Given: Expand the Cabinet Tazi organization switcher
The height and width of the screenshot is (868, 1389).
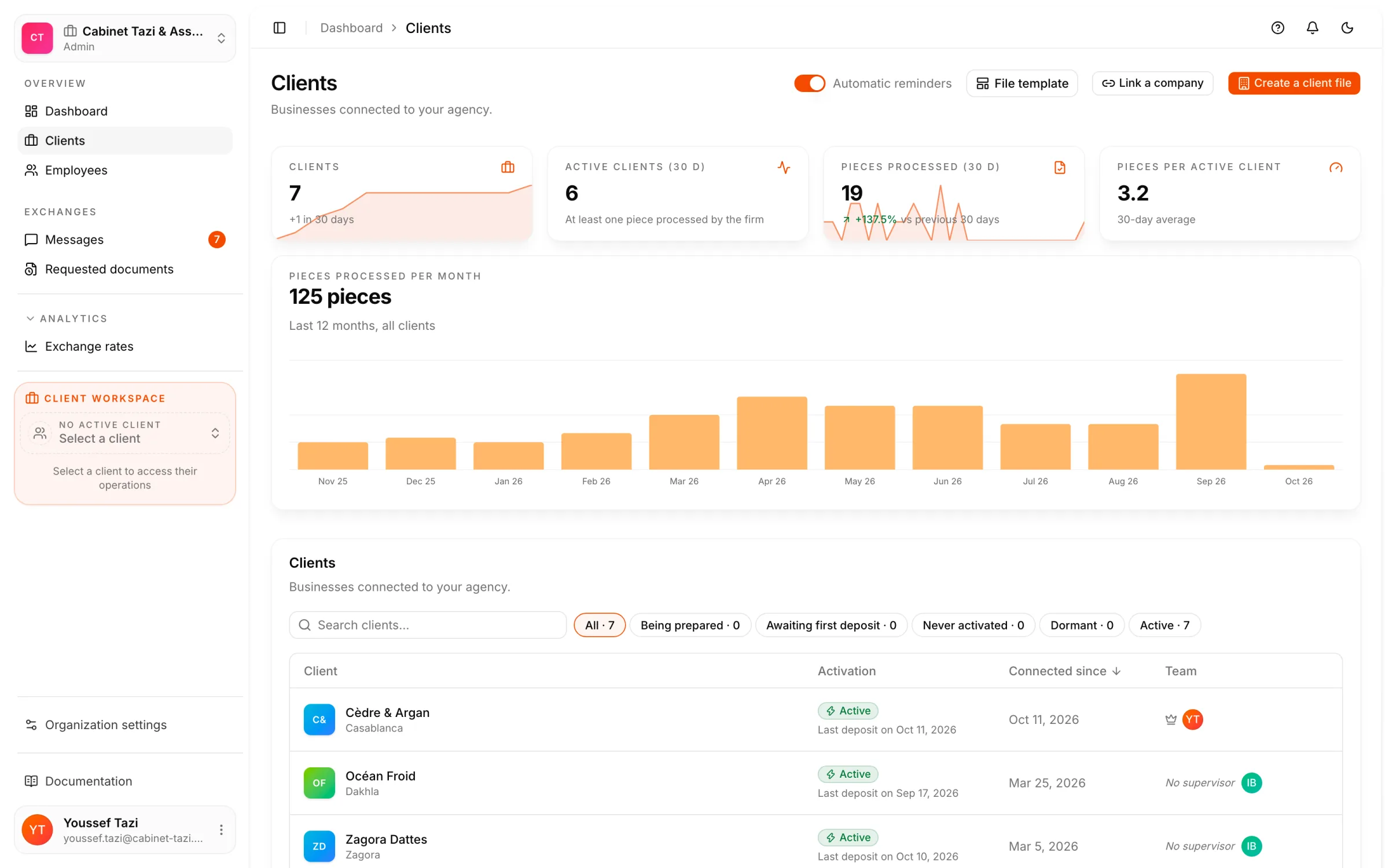Looking at the screenshot, I should (125, 38).
